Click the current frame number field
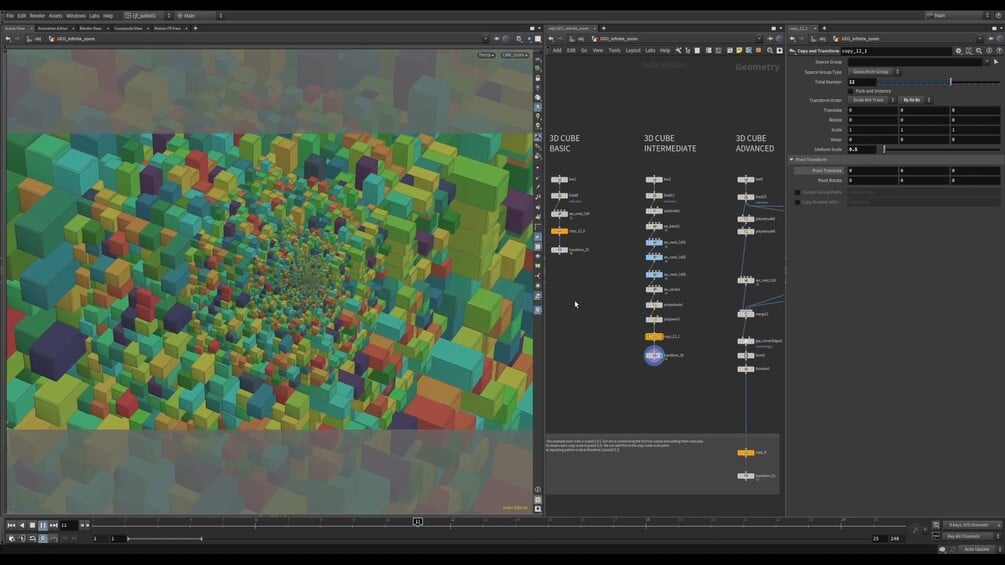The width and height of the screenshot is (1005, 565). pos(69,525)
